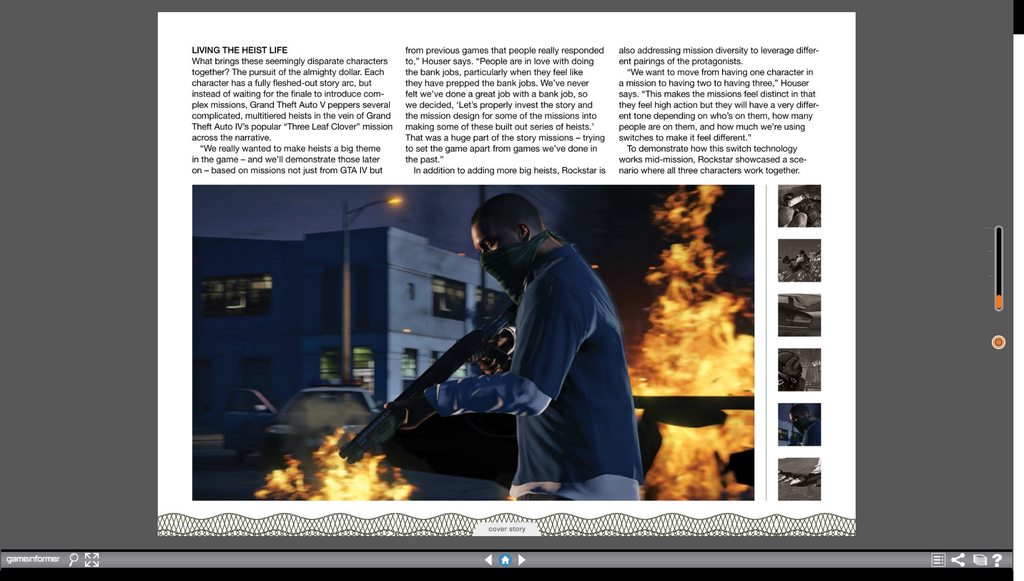The width and height of the screenshot is (1024, 581).
Task: Open the table of contents list icon
Action: pos(938,560)
